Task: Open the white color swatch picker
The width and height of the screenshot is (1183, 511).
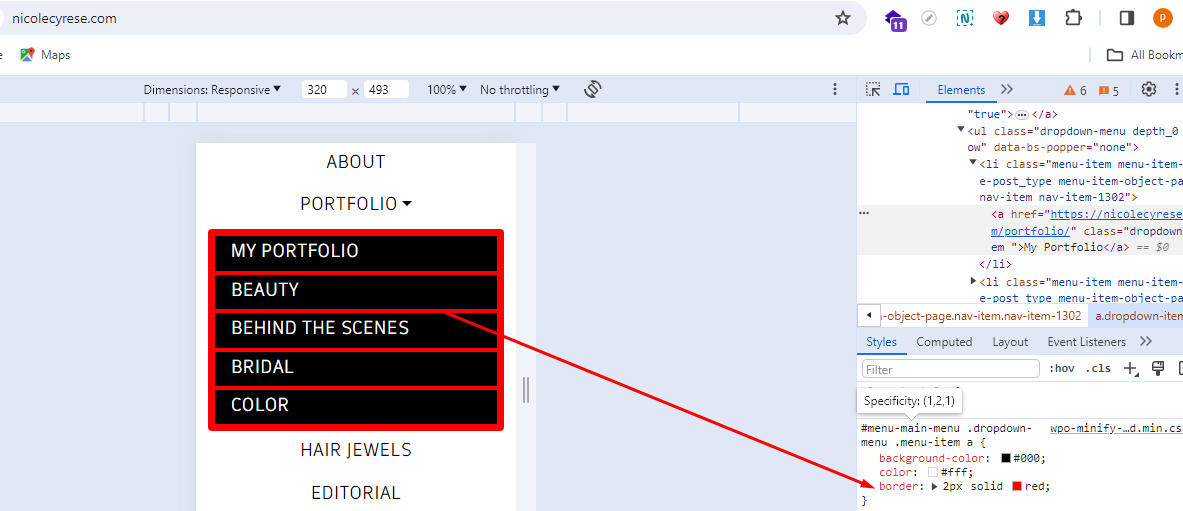Action: point(933,472)
